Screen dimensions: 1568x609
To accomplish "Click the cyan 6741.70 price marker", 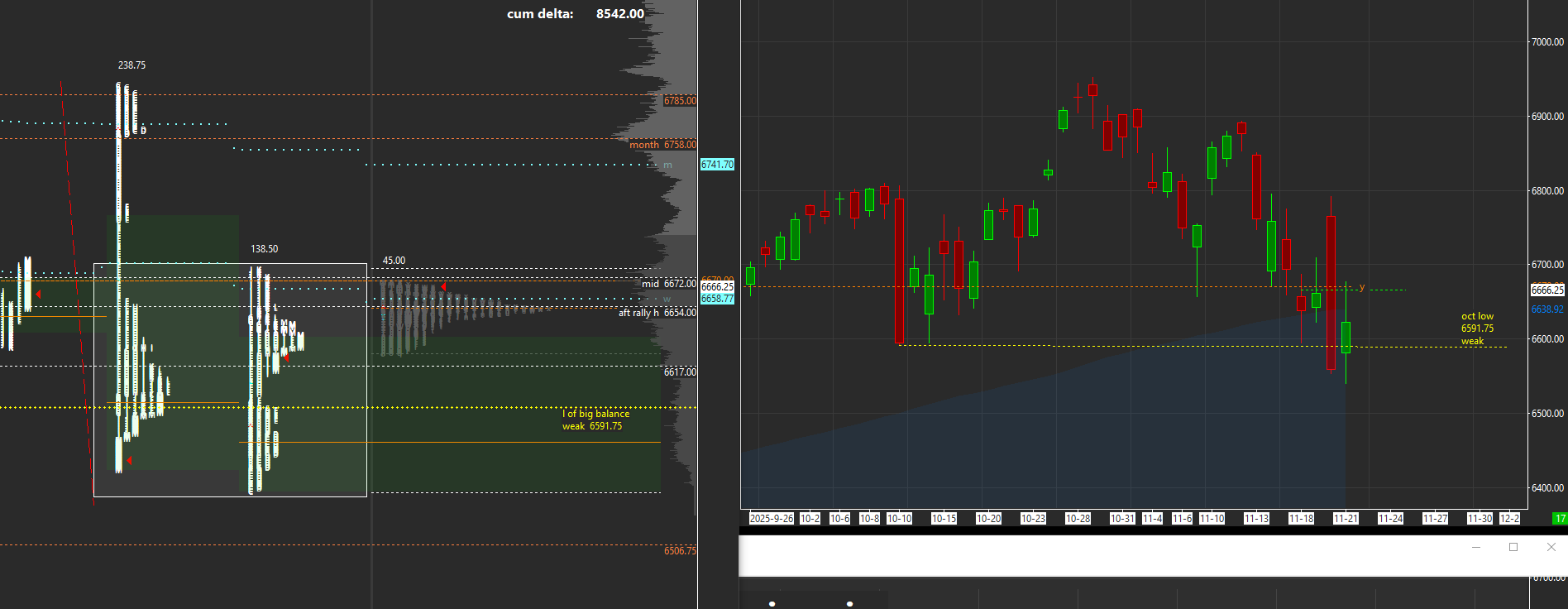I will point(717,165).
